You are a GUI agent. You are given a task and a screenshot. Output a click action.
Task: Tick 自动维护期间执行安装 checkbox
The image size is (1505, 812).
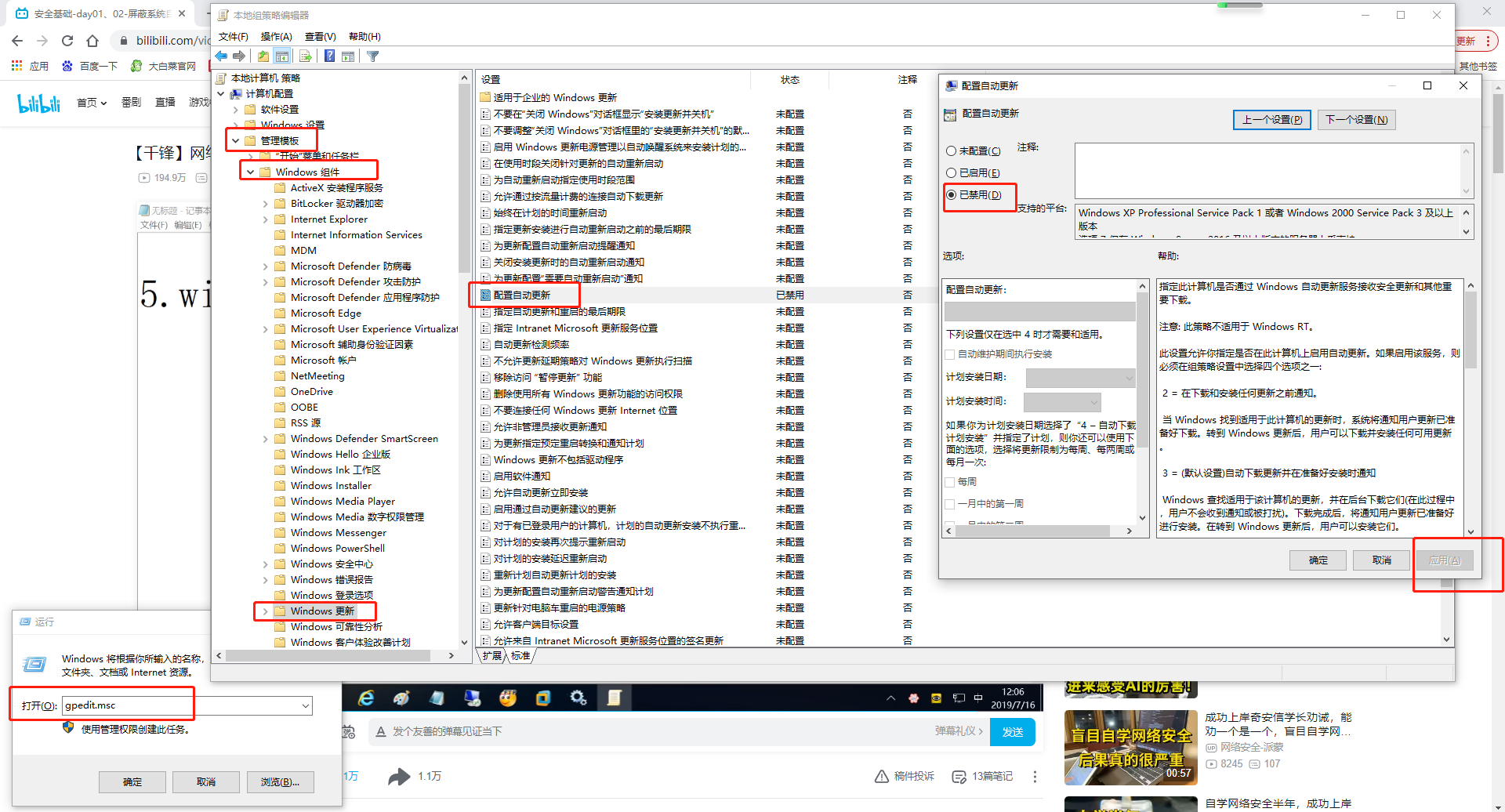[950, 354]
